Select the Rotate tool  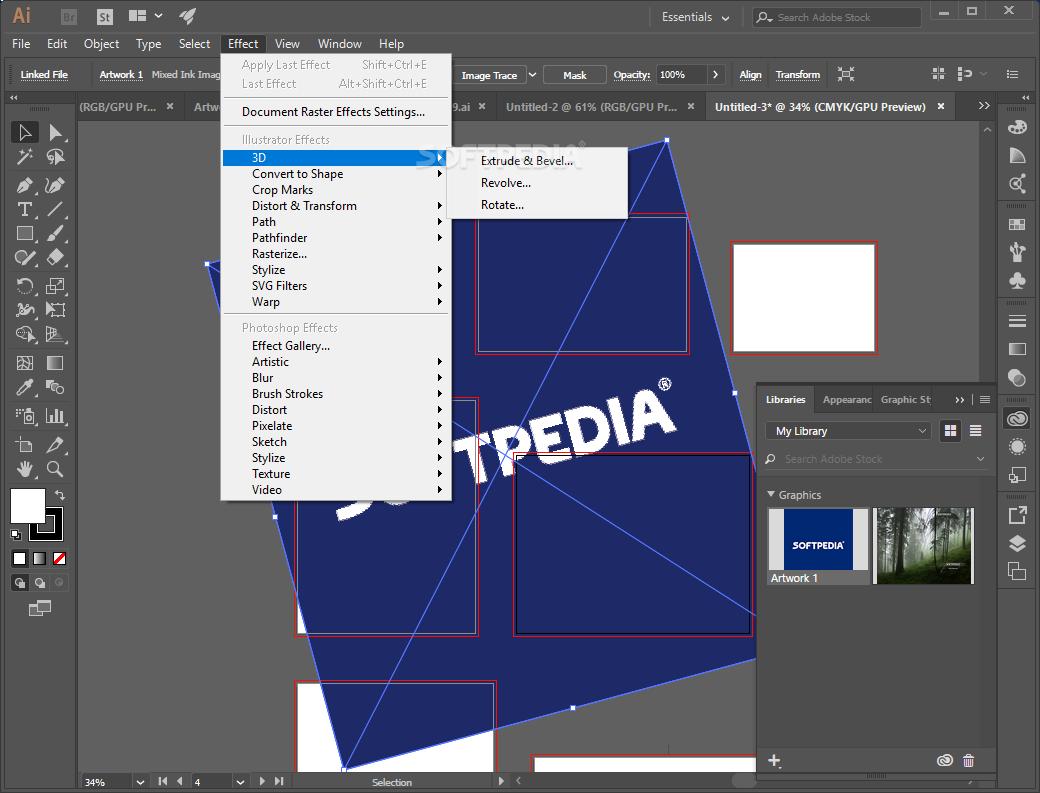(25, 286)
